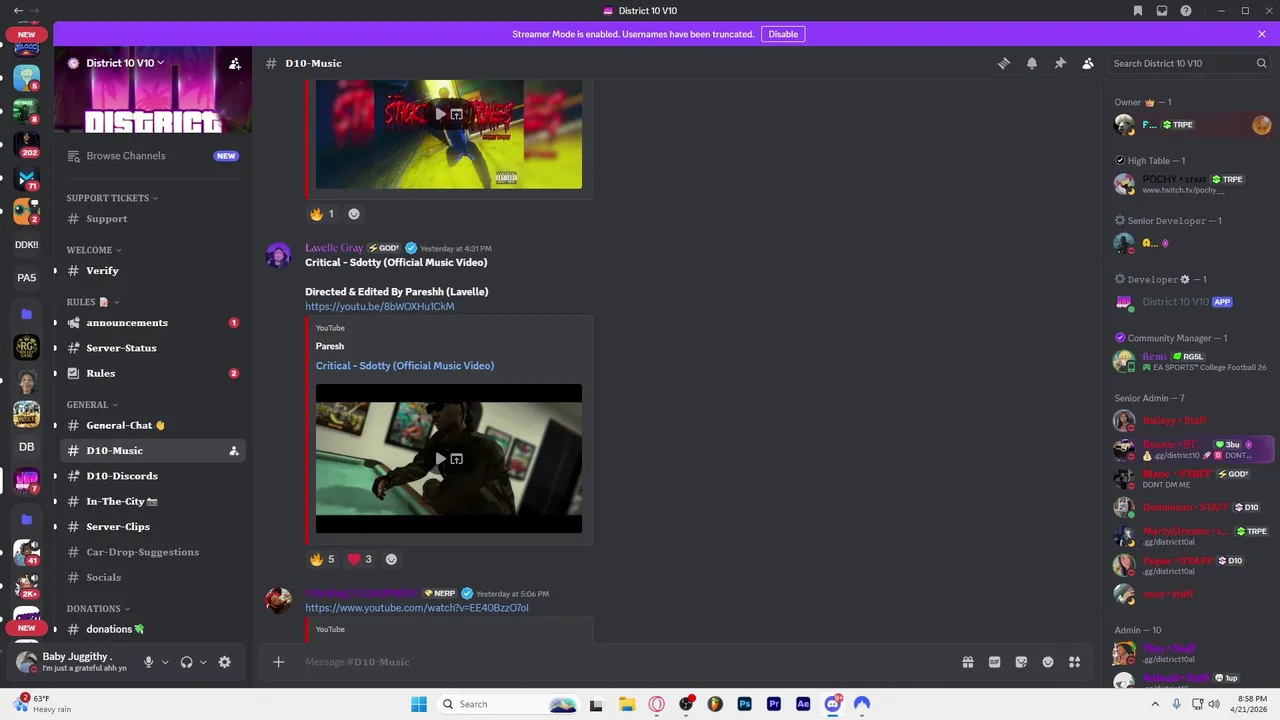Collapse the GENERAL category
Image resolution: width=1280 pixels, height=720 pixels.
point(92,405)
